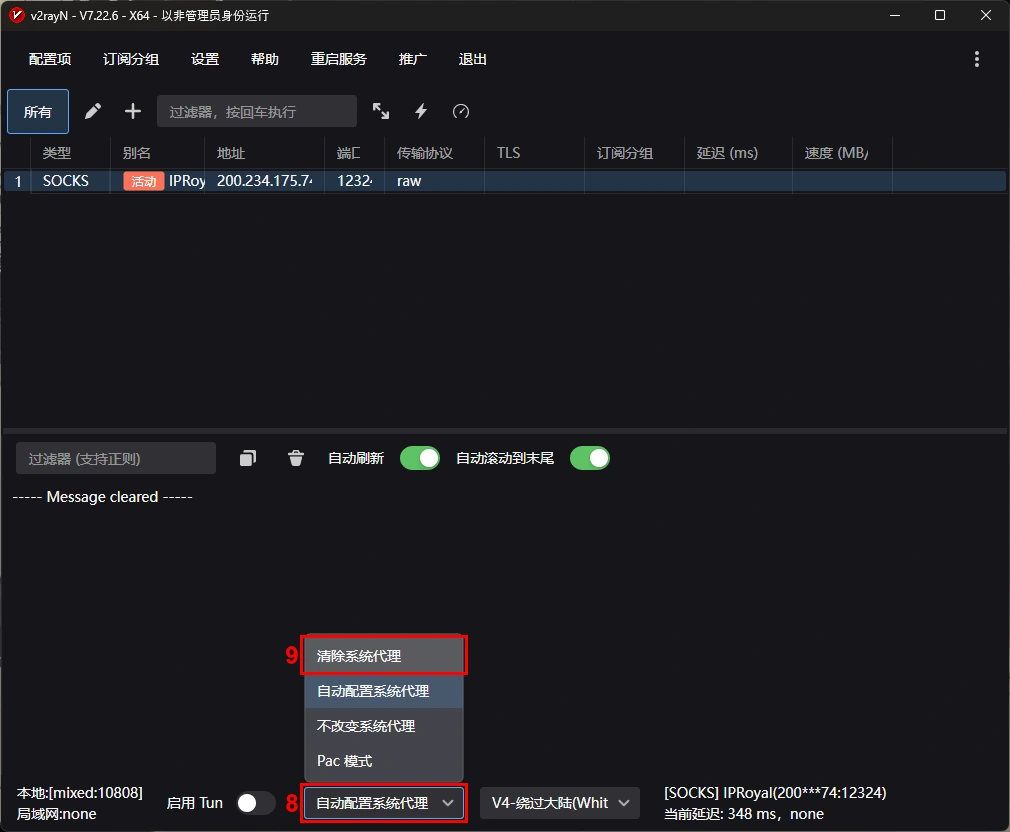Expand the V4-绕过大陆 routing dropdown

pos(560,803)
